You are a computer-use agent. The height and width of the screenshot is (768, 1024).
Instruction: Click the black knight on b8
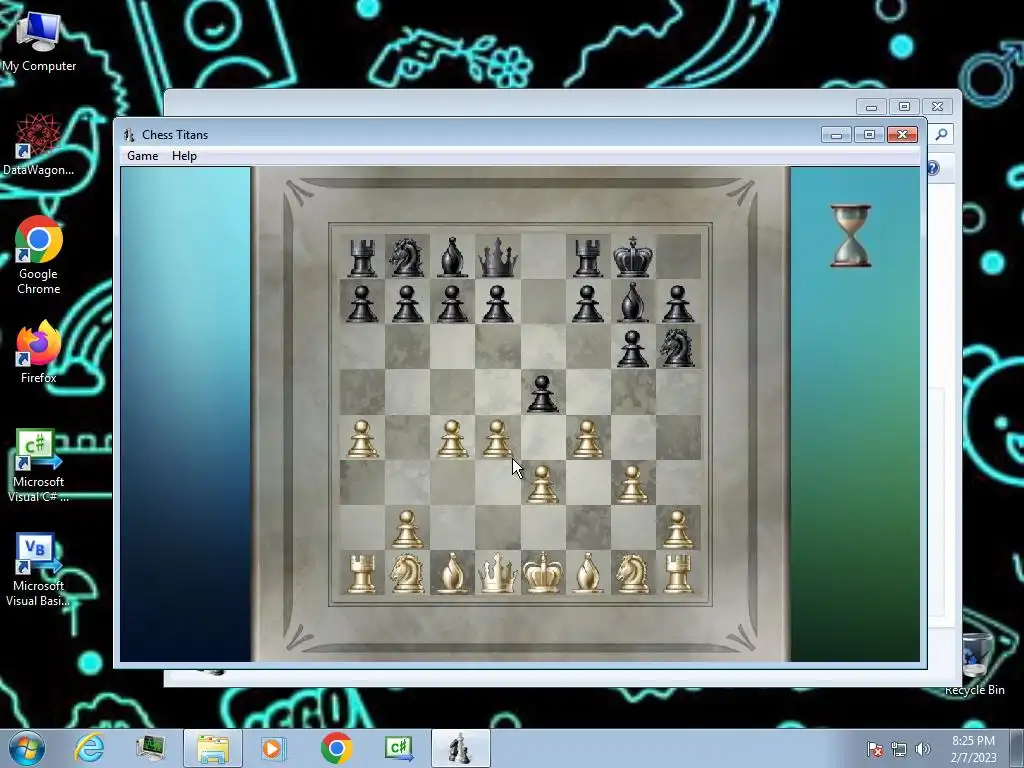tap(407, 257)
